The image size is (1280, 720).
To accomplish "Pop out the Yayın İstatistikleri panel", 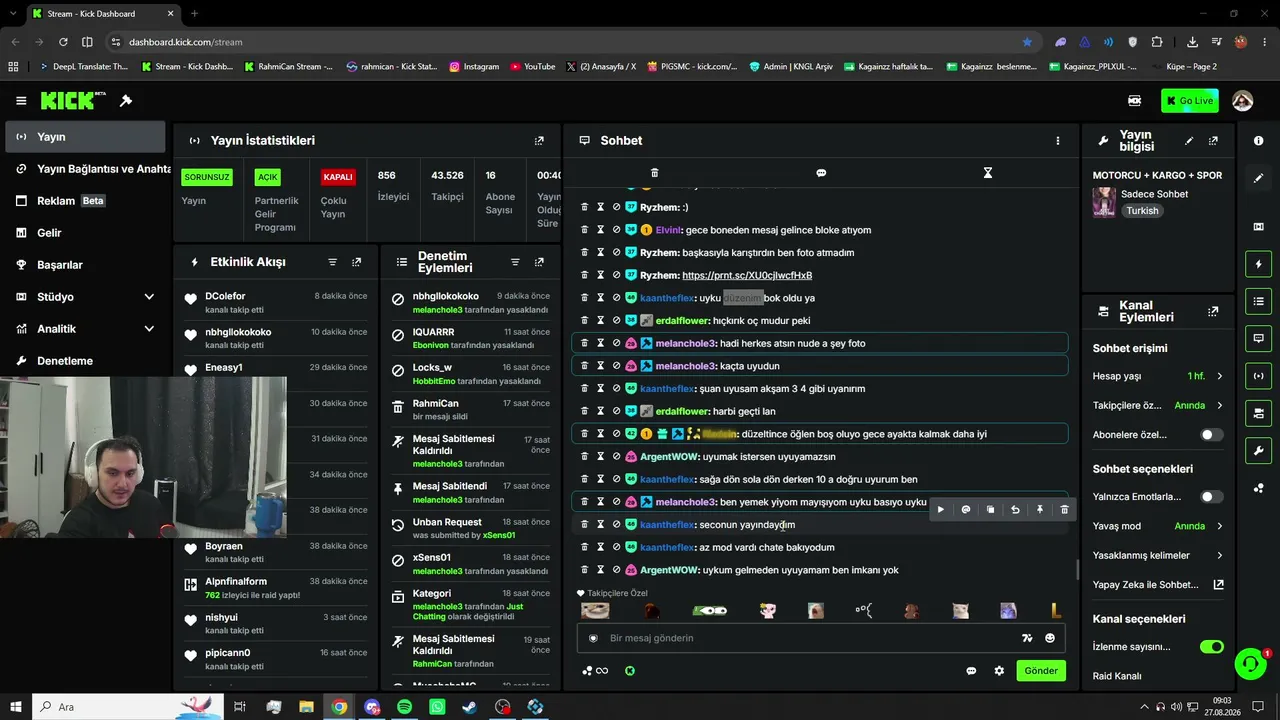I will tap(539, 141).
